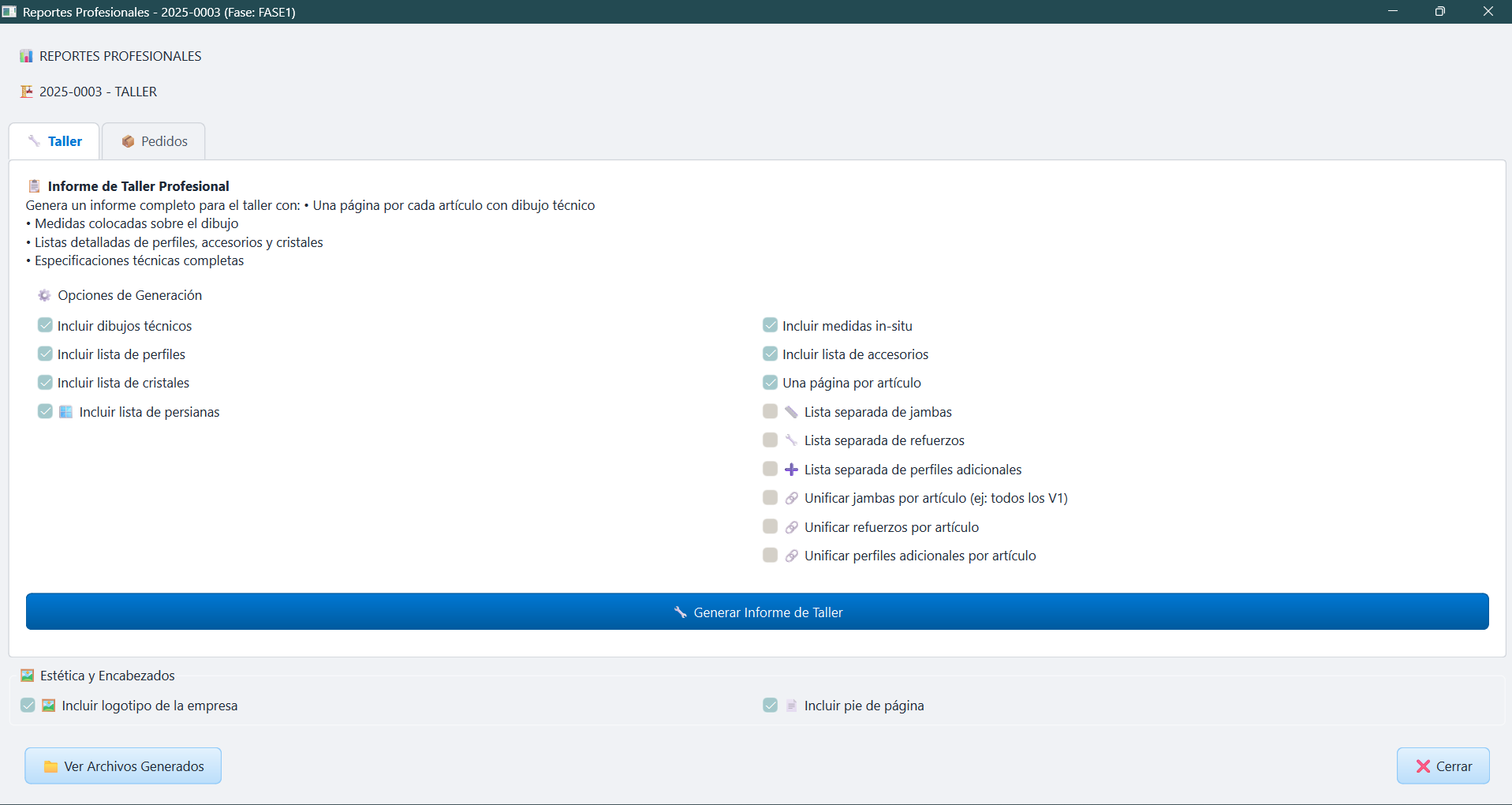Switch to the Pedidos tab
The width and height of the screenshot is (1512, 805).
tap(155, 141)
